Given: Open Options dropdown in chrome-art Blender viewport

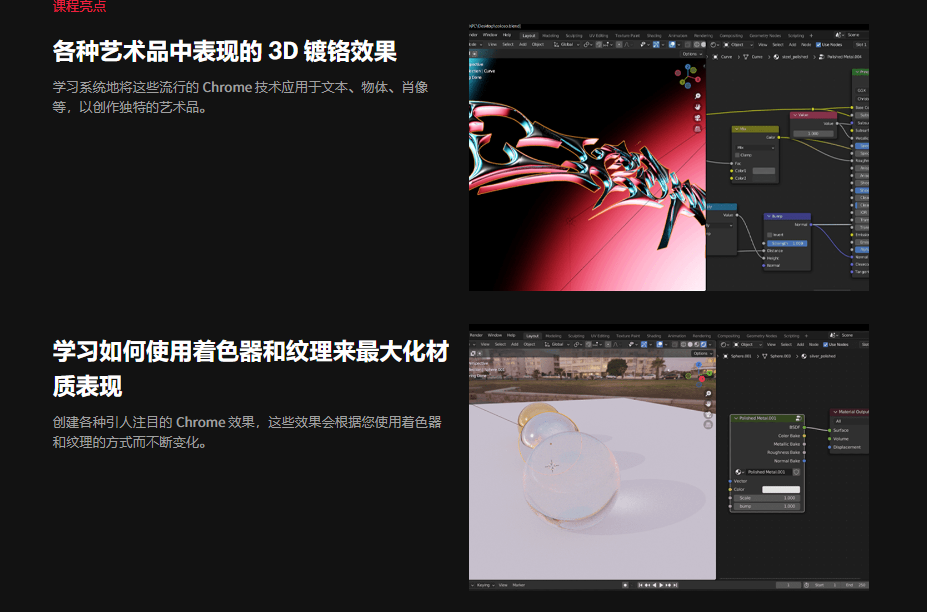Looking at the screenshot, I should [x=692, y=54].
